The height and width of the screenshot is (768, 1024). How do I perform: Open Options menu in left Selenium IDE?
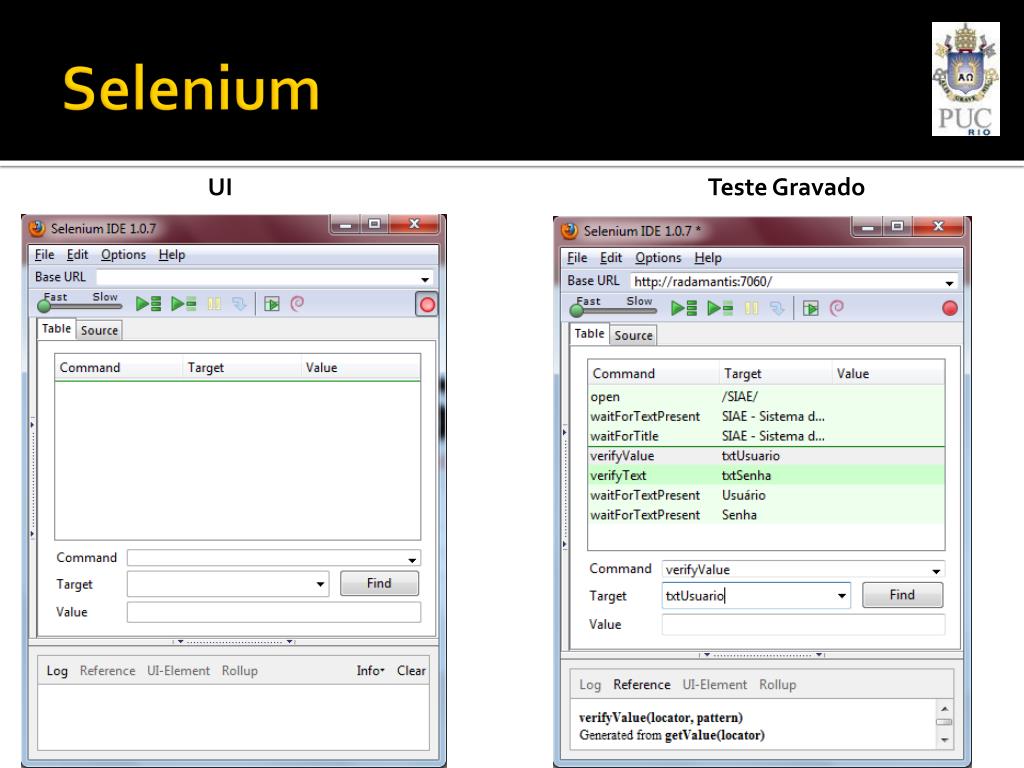click(123, 255)
